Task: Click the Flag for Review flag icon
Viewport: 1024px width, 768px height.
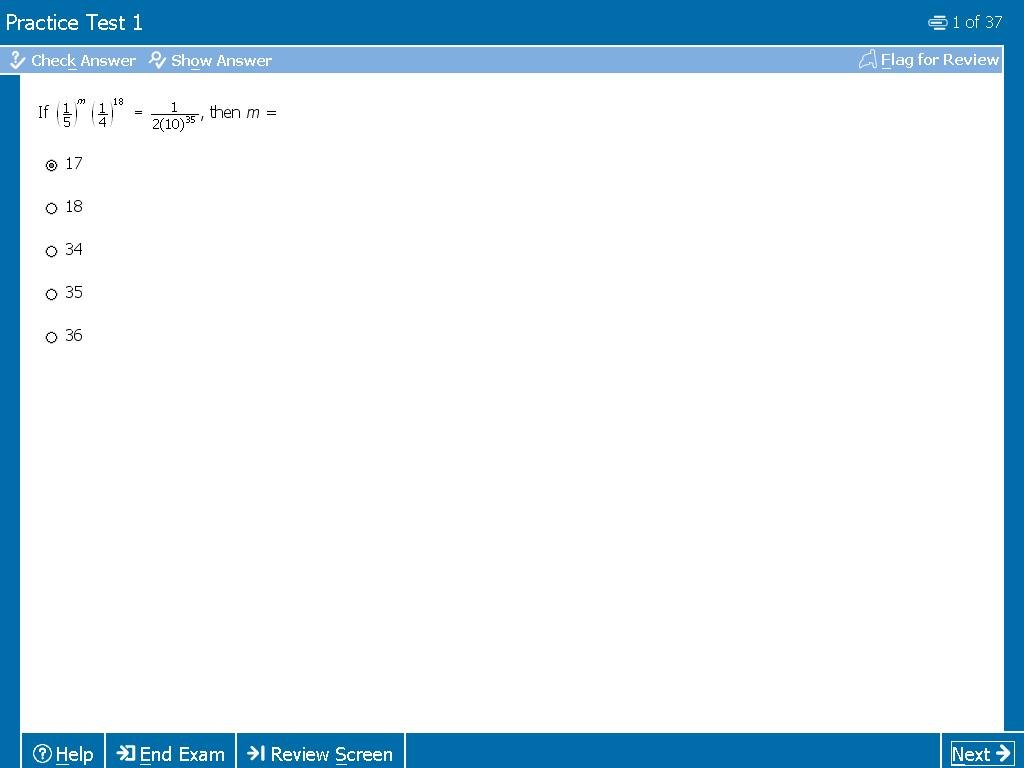Action: point(867,59)
